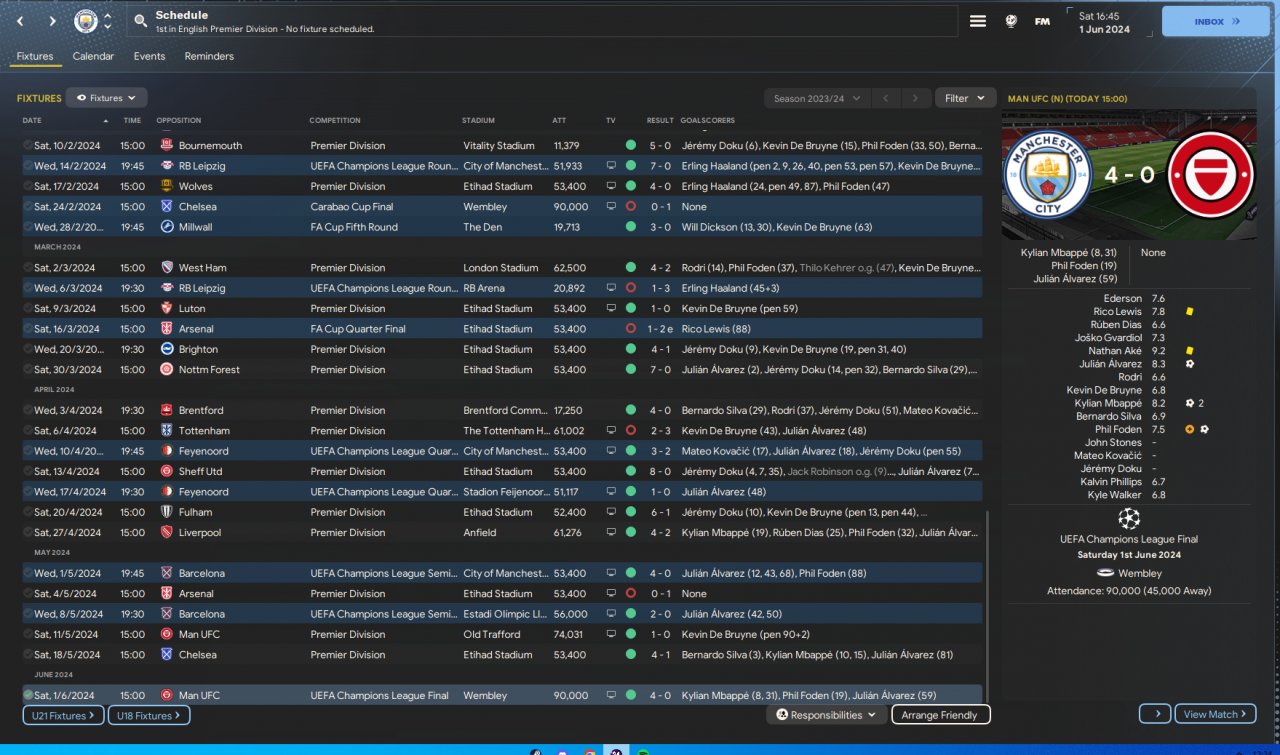Click the Millwall club badge
Viewport: 1280px width, 755px height.
point(167,227)
